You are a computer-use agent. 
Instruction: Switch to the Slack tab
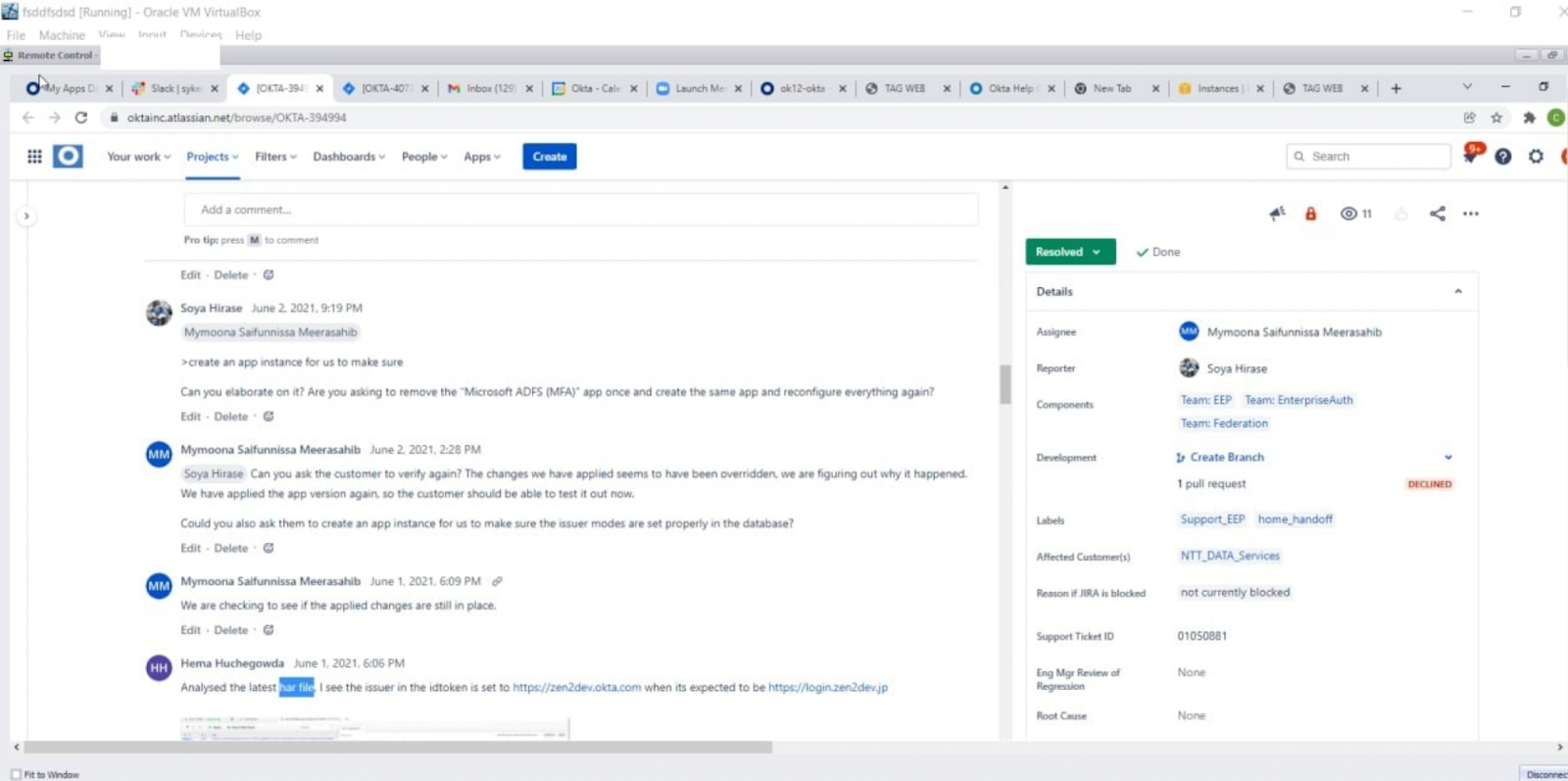pos(175,88)
